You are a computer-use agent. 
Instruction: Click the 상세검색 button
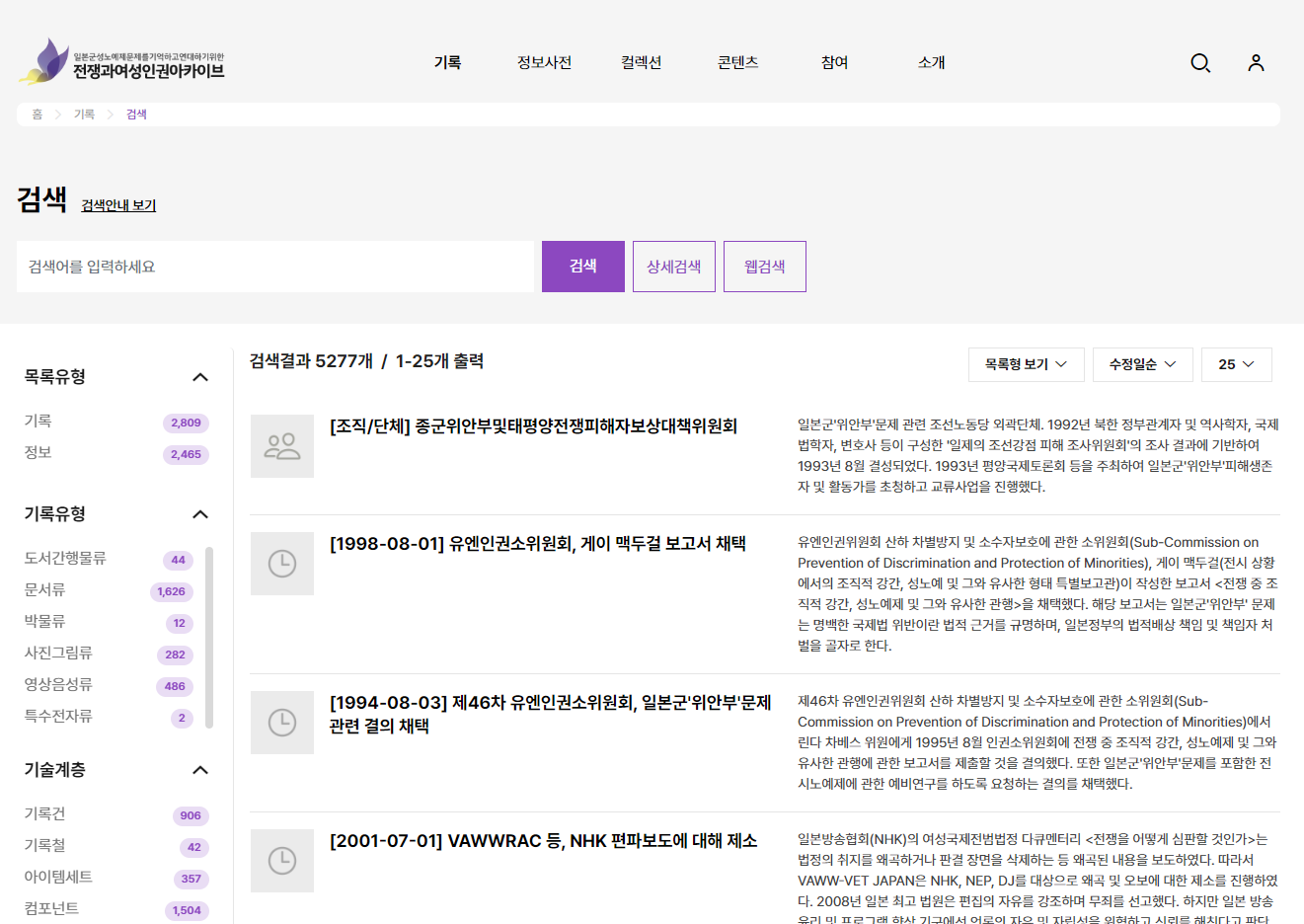[673, 267]
